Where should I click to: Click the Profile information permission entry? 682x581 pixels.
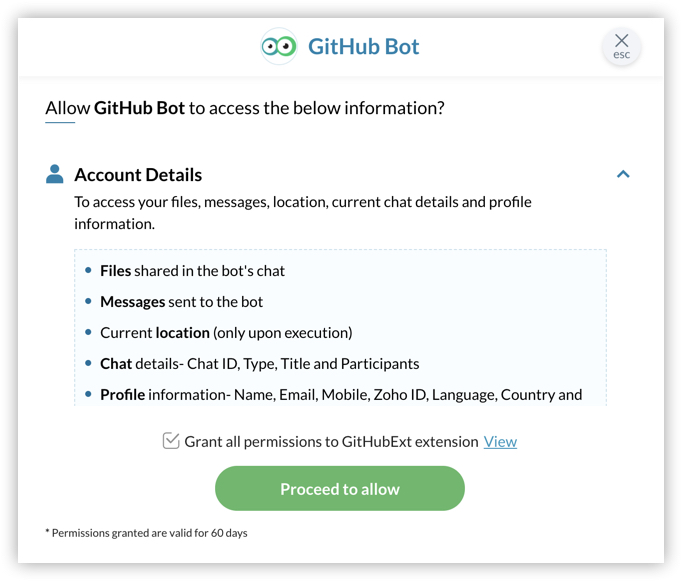pyautogui.click(x=340, y=394)
